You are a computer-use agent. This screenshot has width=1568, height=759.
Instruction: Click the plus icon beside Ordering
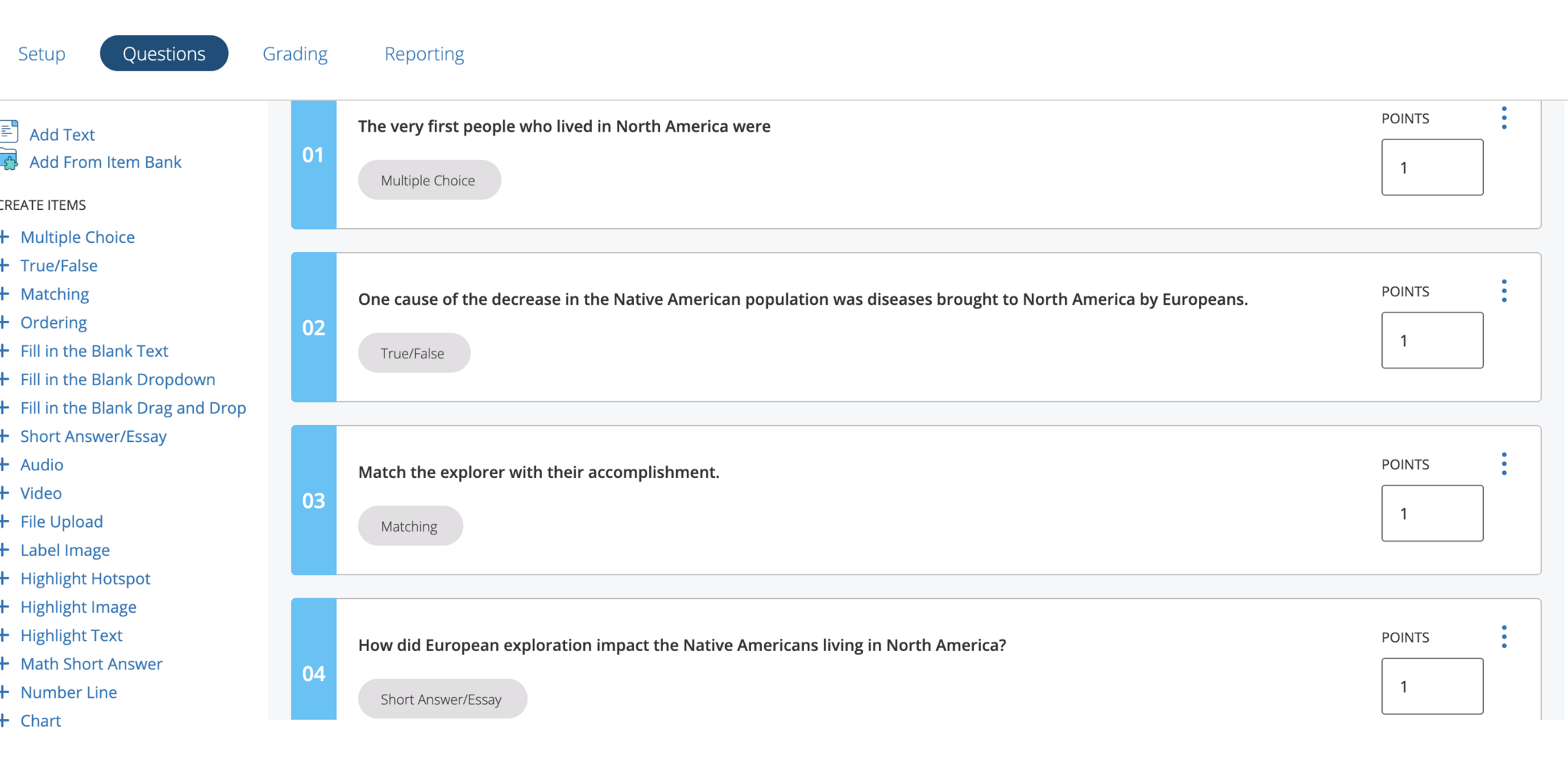tap(5, 322)
